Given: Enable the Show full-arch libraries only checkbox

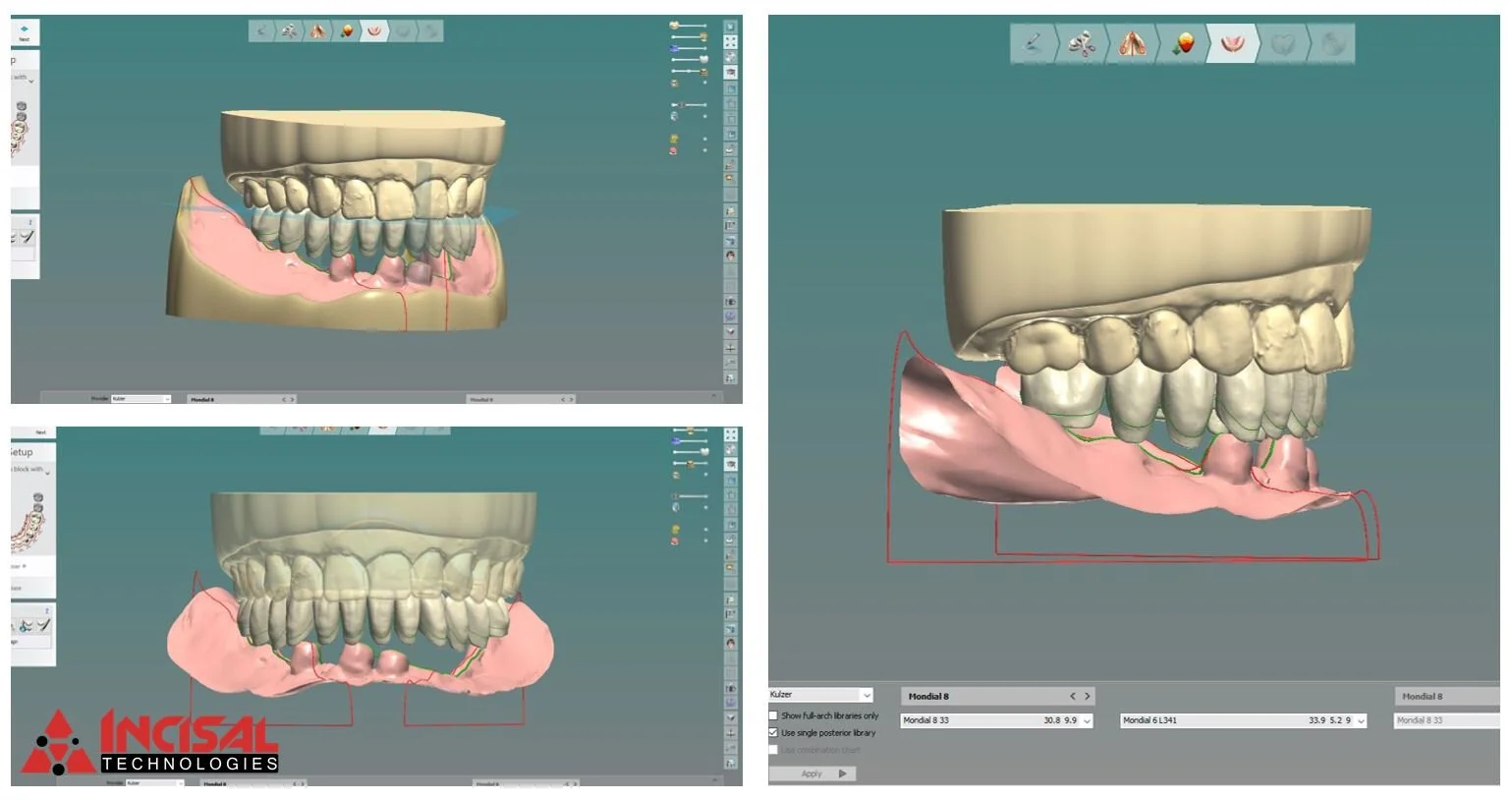Looking at the screenshot, I should coord(775,715).
